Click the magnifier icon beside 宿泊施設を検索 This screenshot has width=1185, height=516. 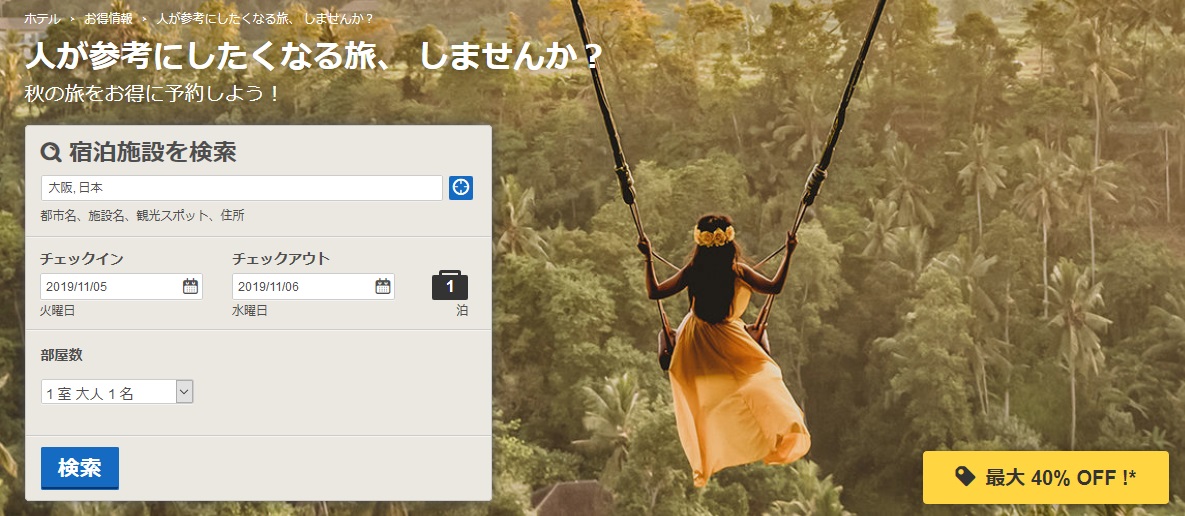tap(51, 153)
